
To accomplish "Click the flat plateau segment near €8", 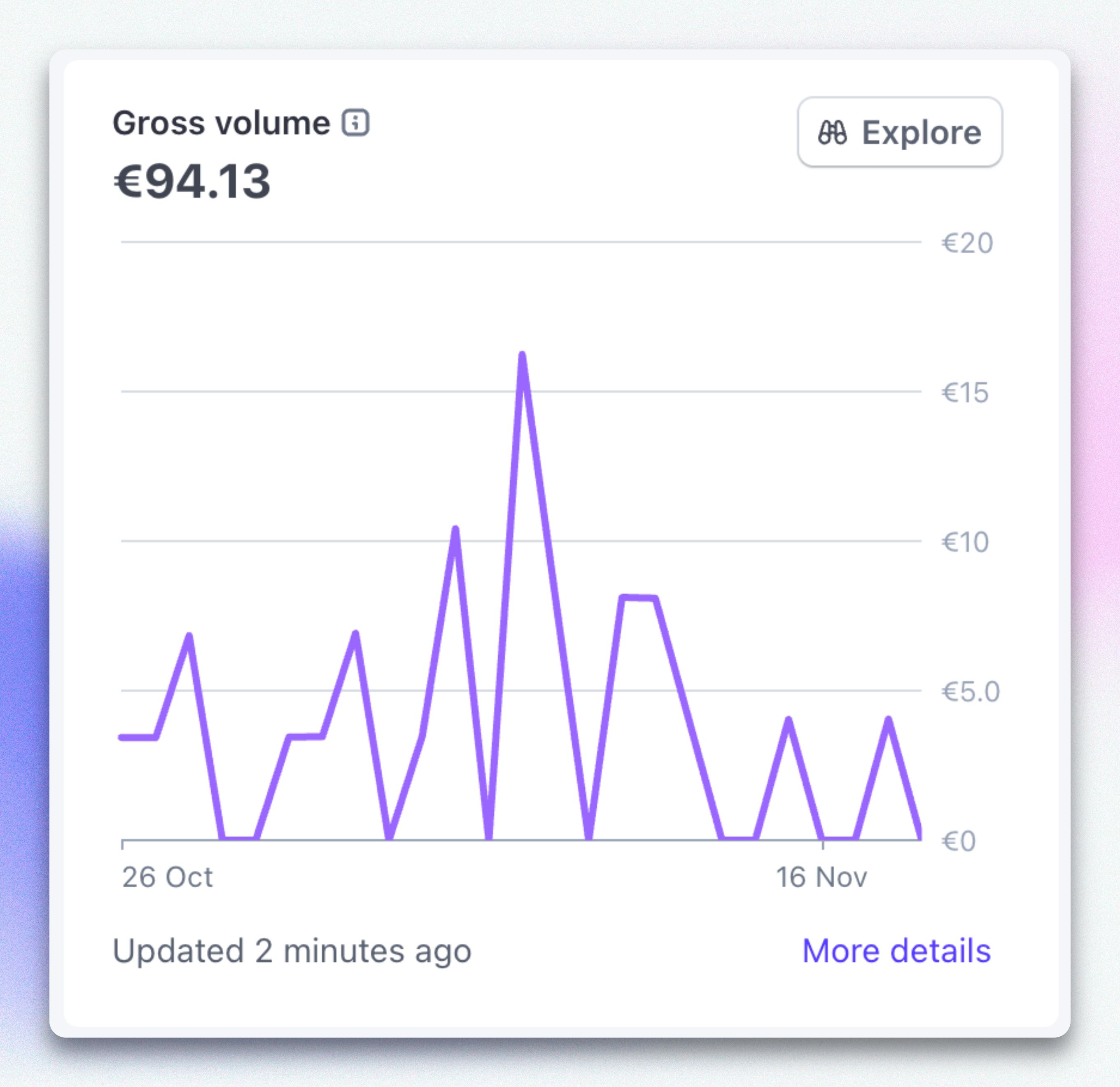I will point(639,598).
